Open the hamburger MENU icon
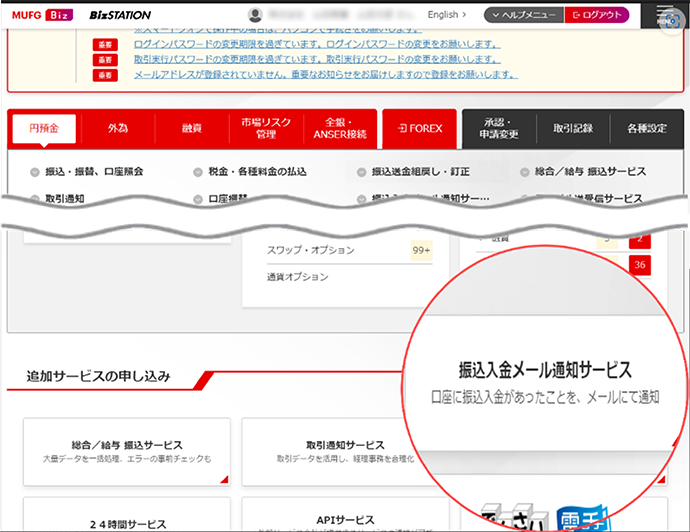690x532 pixels. (x=668, y=16)
